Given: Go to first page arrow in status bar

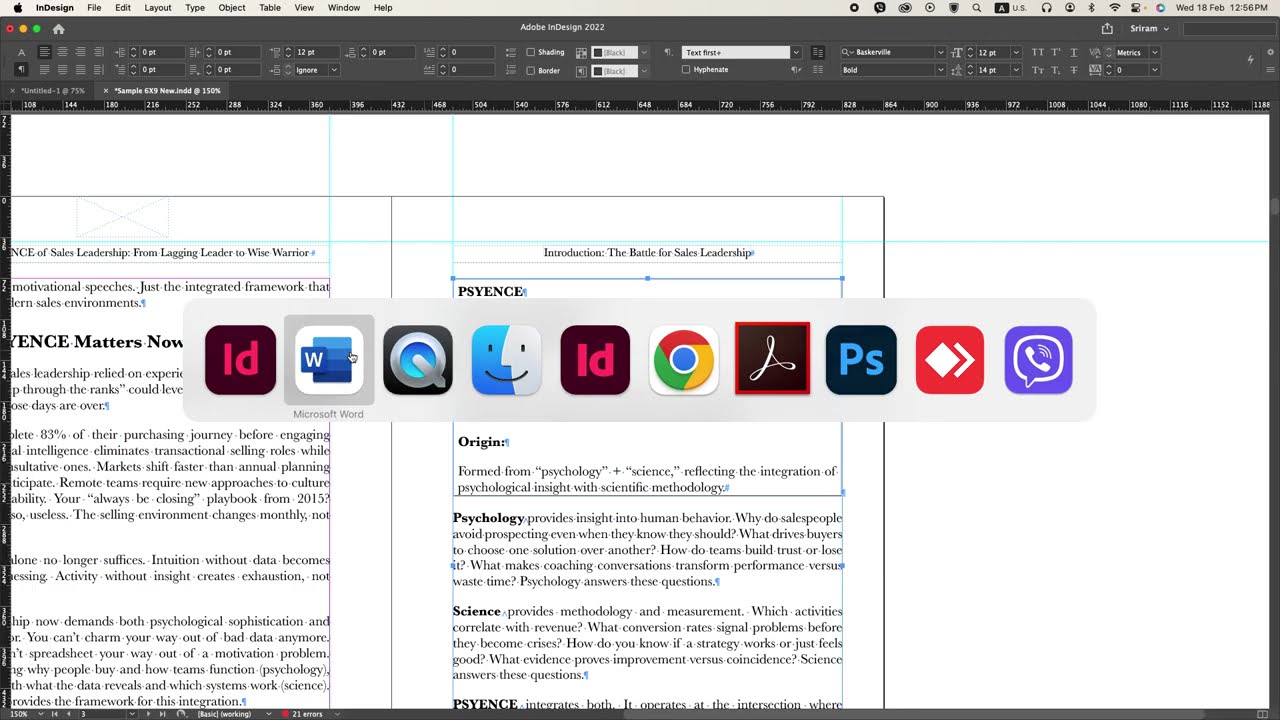Looking at the screenshot, I should (55, 714).
